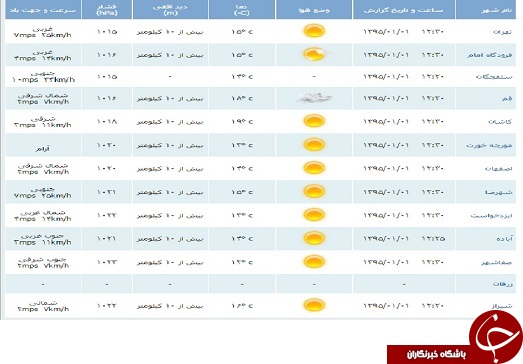Click the report time 12:25 in the آباده row
Viewport: 523px width, 364px height.
pos(433,239)
